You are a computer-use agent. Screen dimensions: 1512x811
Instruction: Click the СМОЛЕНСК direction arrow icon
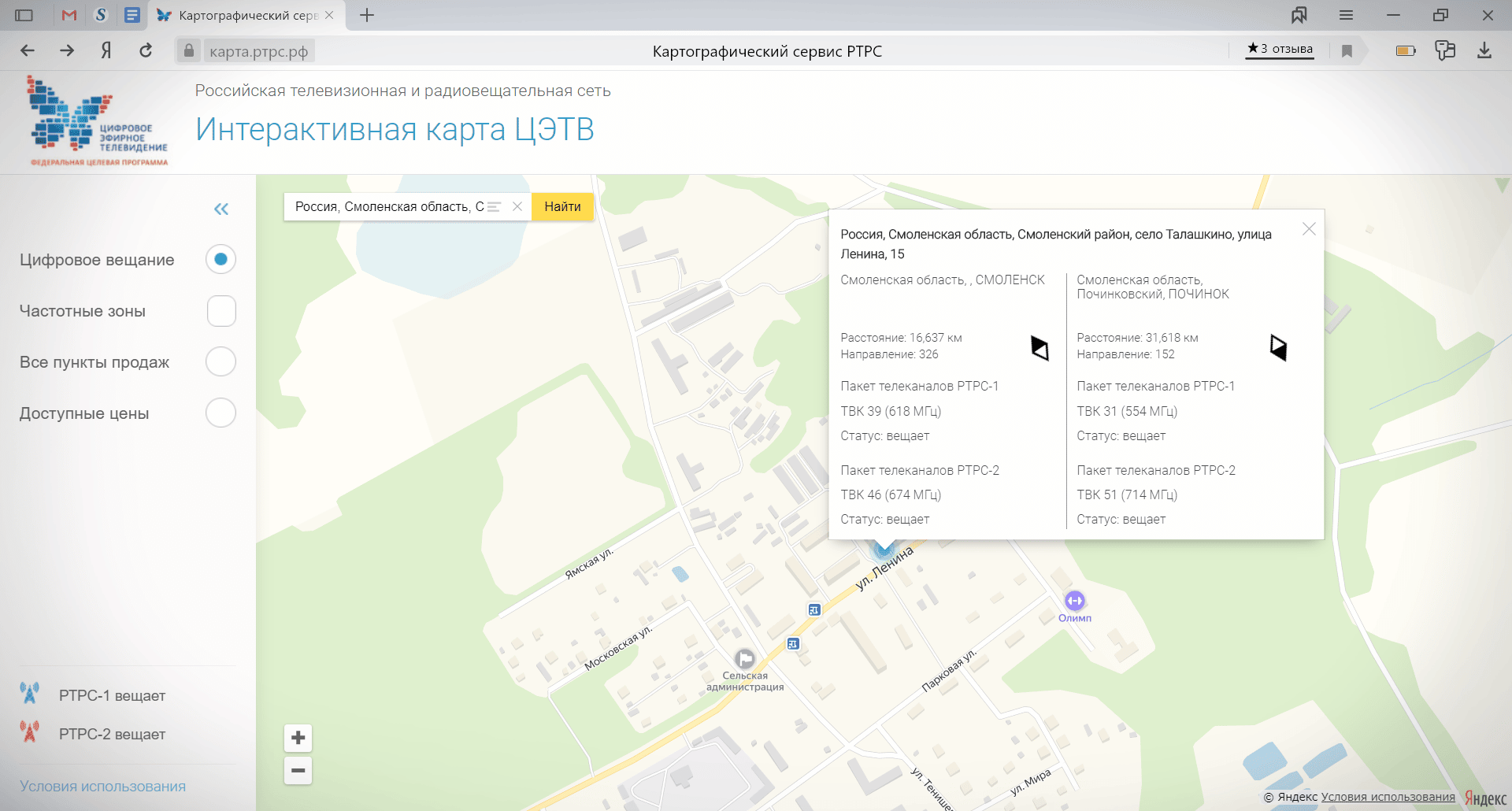click(x=1040, y=347)
